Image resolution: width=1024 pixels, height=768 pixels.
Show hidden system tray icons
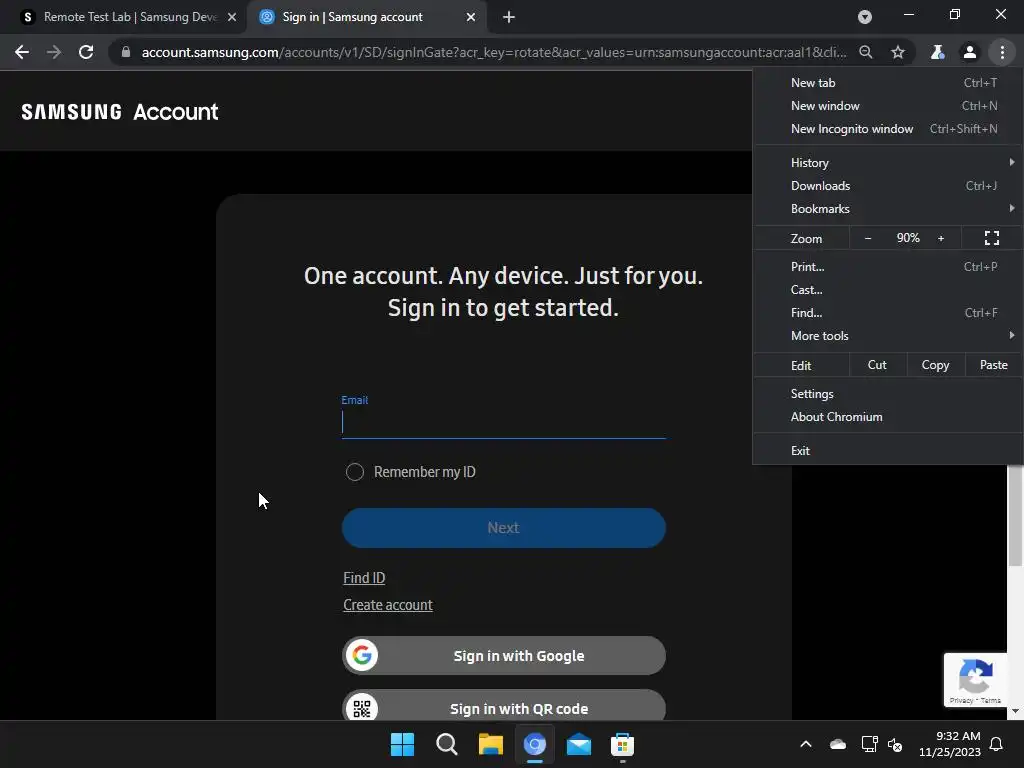pyautogui.click(x=806, y=744)
